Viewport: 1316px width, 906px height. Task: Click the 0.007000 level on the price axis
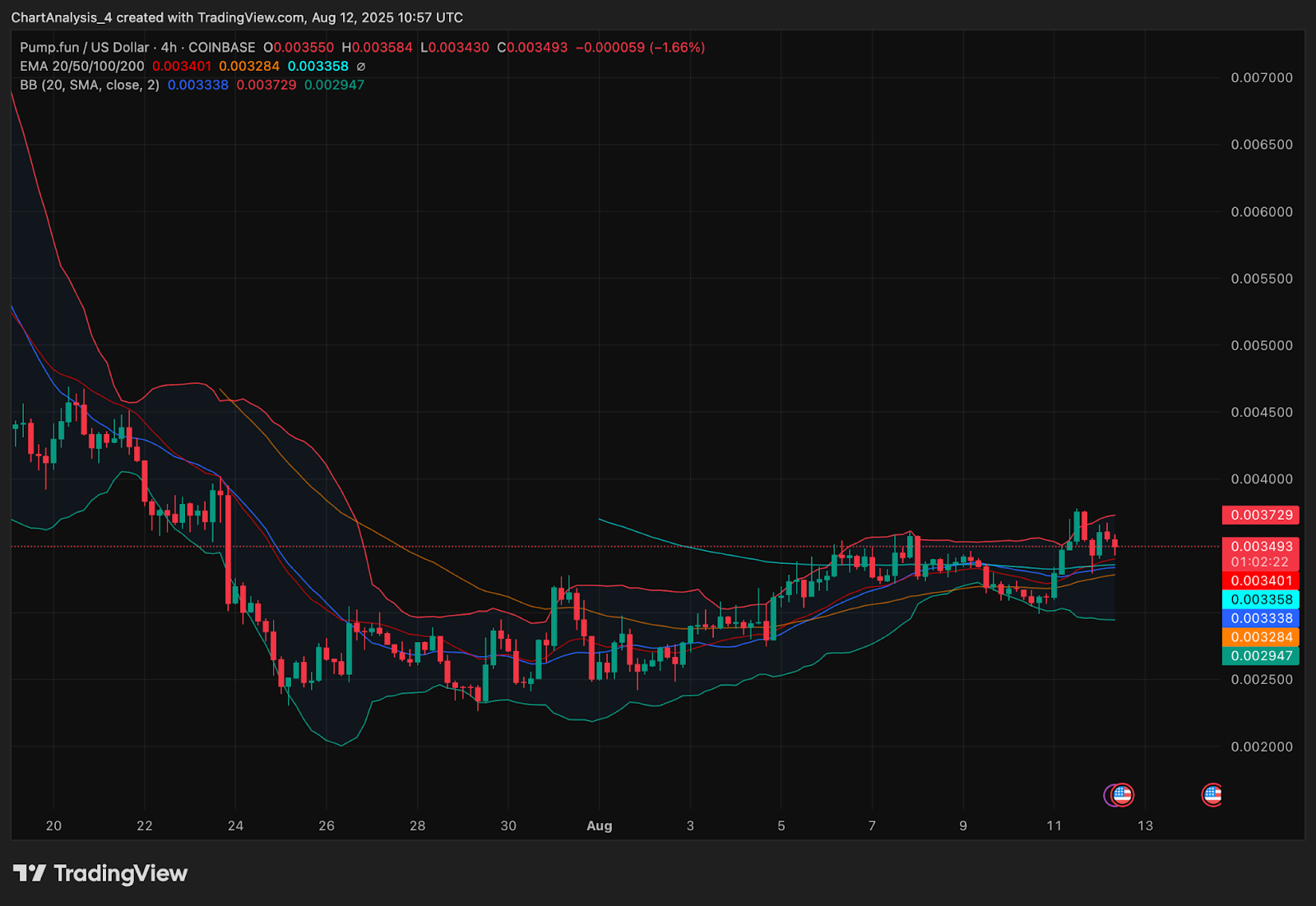pyautogui.click(x=1261, y=78)
